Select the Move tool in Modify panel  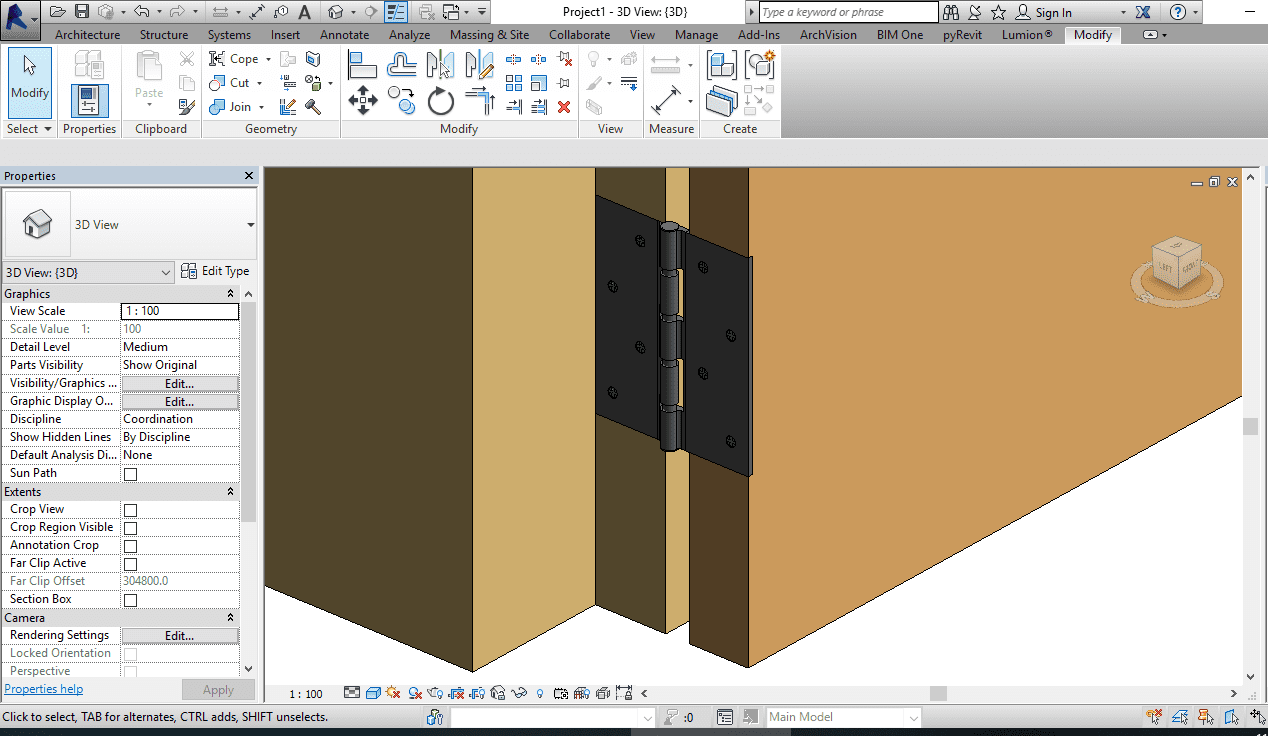point(362,100)
